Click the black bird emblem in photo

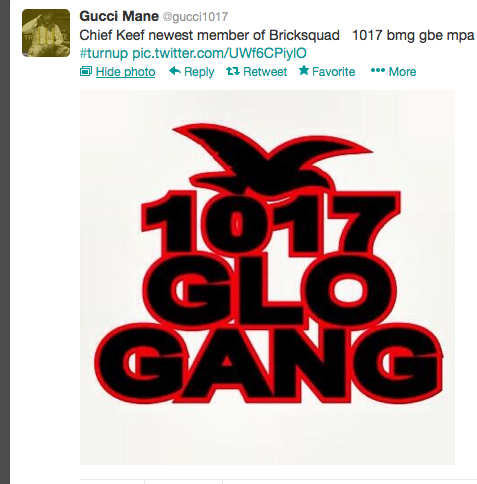point(272,159)
